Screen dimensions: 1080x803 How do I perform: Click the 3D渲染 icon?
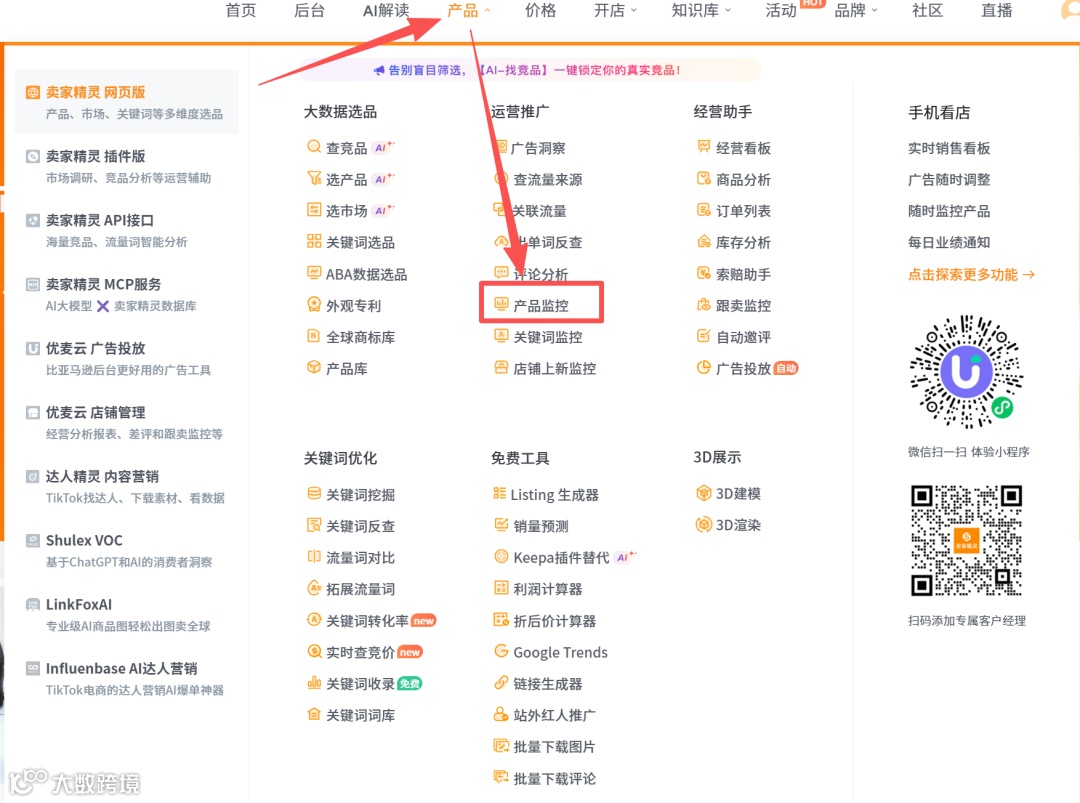pyautogui.click(x=703, y=524)
